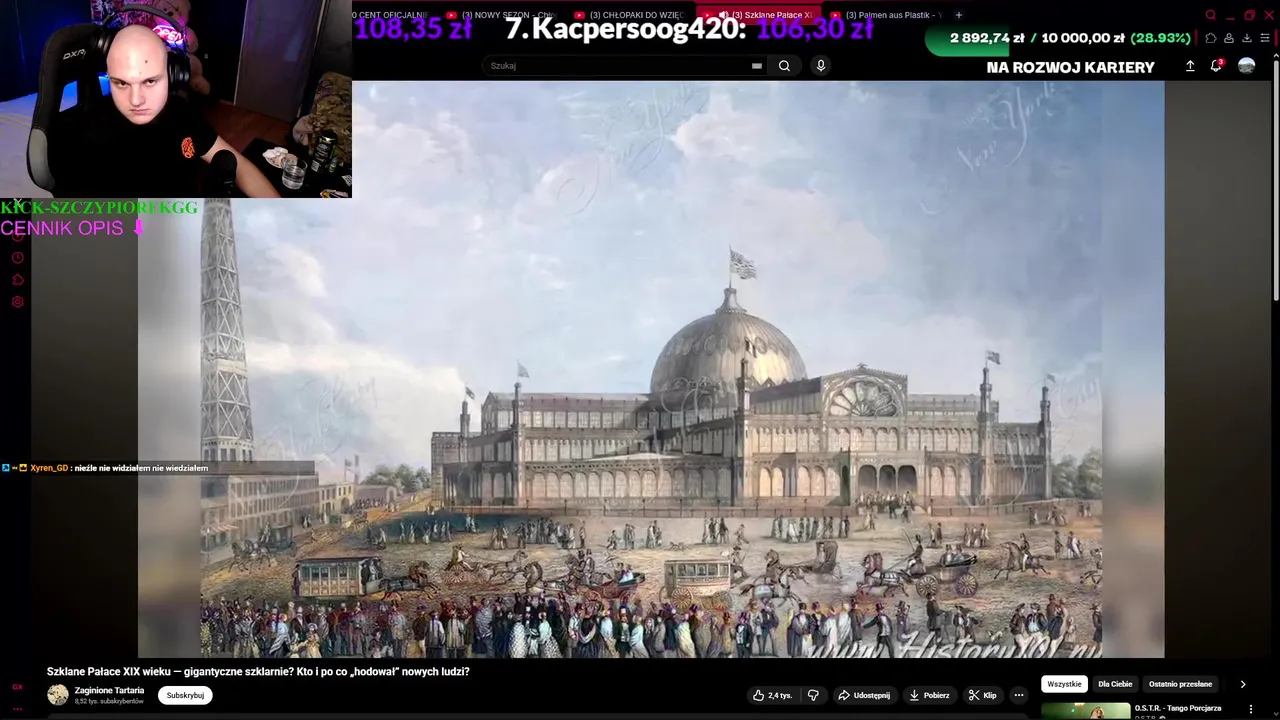Click the GX icon in the sidebar
The image size is (1280, 720).
point(17,687)
